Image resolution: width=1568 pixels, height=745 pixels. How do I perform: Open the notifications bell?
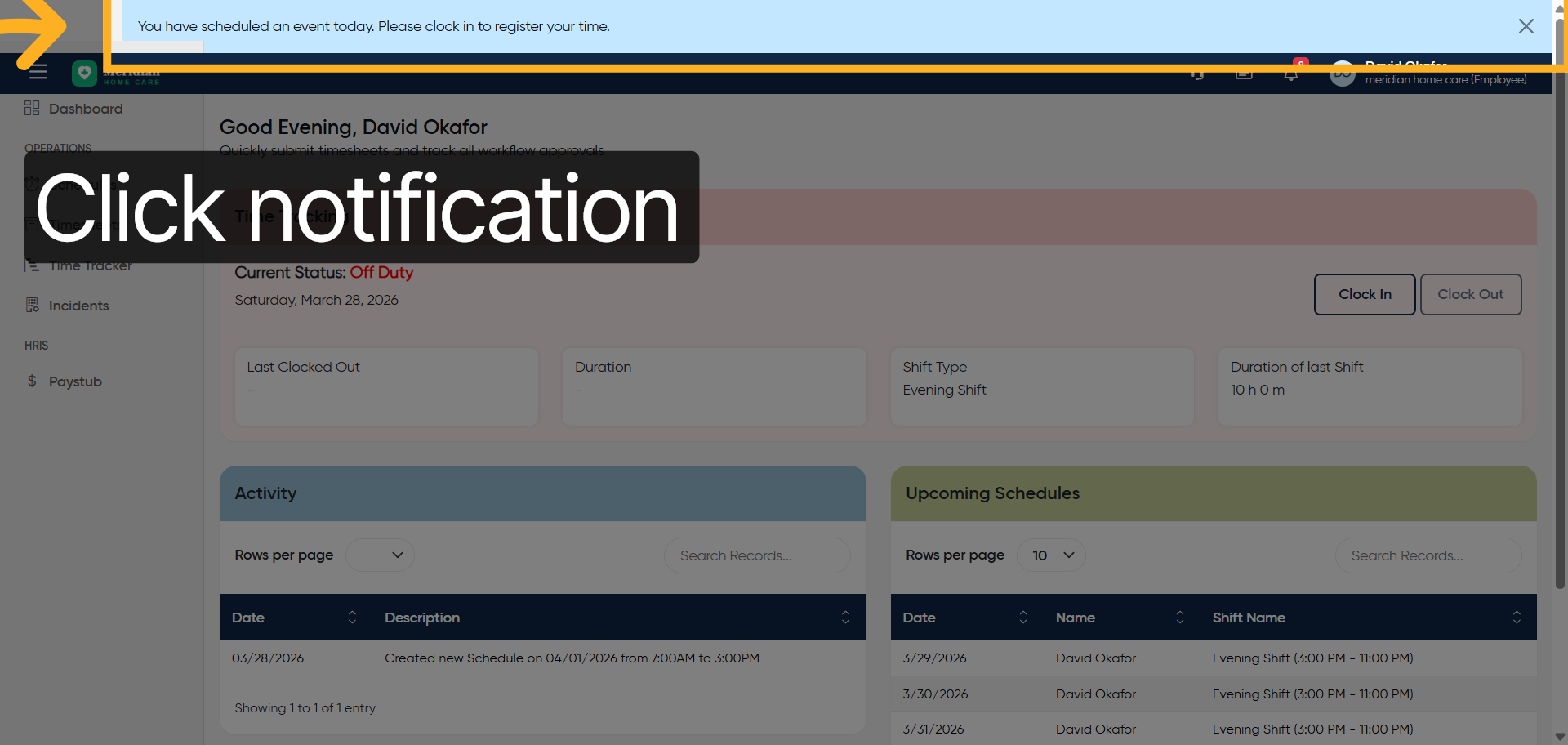[1290, 75]
